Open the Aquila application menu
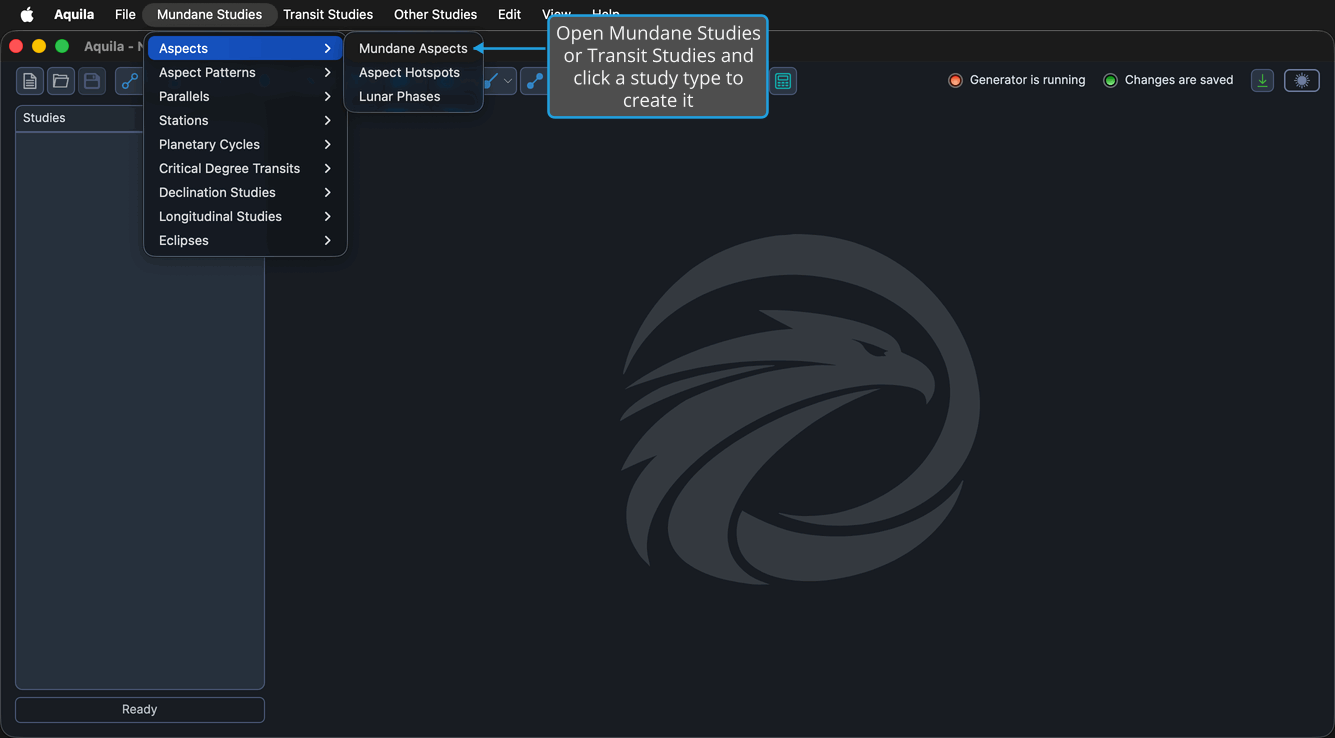Viewport: 1335px width, 738px height. pos(74,14)
